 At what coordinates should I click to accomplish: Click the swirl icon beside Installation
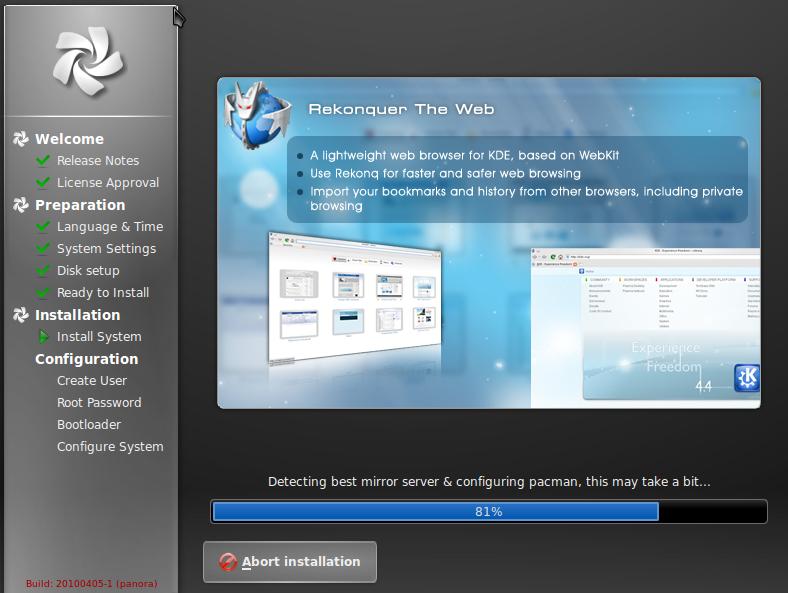click(20, 315)
